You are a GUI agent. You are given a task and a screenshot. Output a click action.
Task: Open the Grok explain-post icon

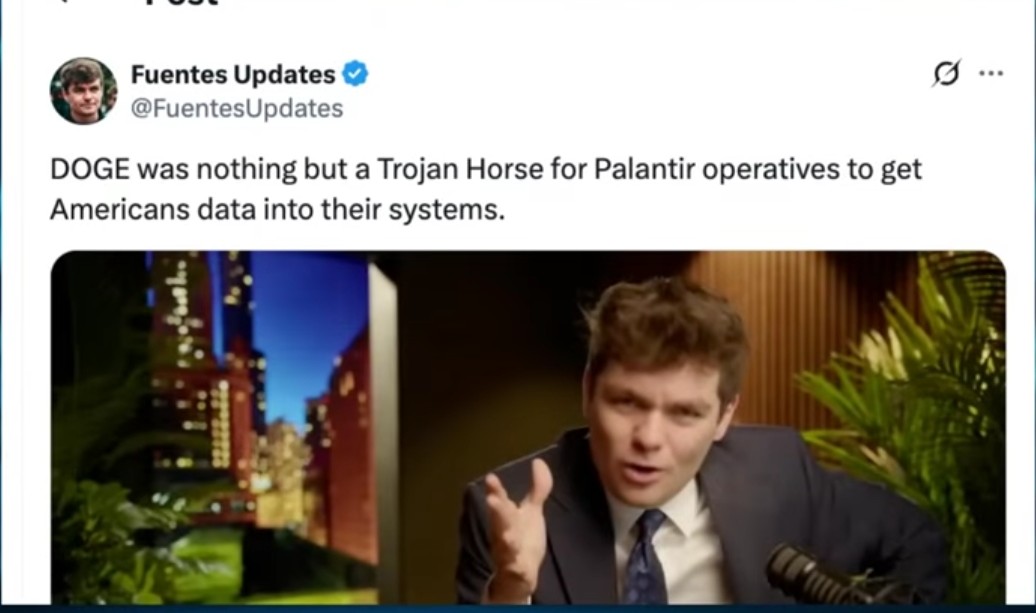click(x=946, y=73)
